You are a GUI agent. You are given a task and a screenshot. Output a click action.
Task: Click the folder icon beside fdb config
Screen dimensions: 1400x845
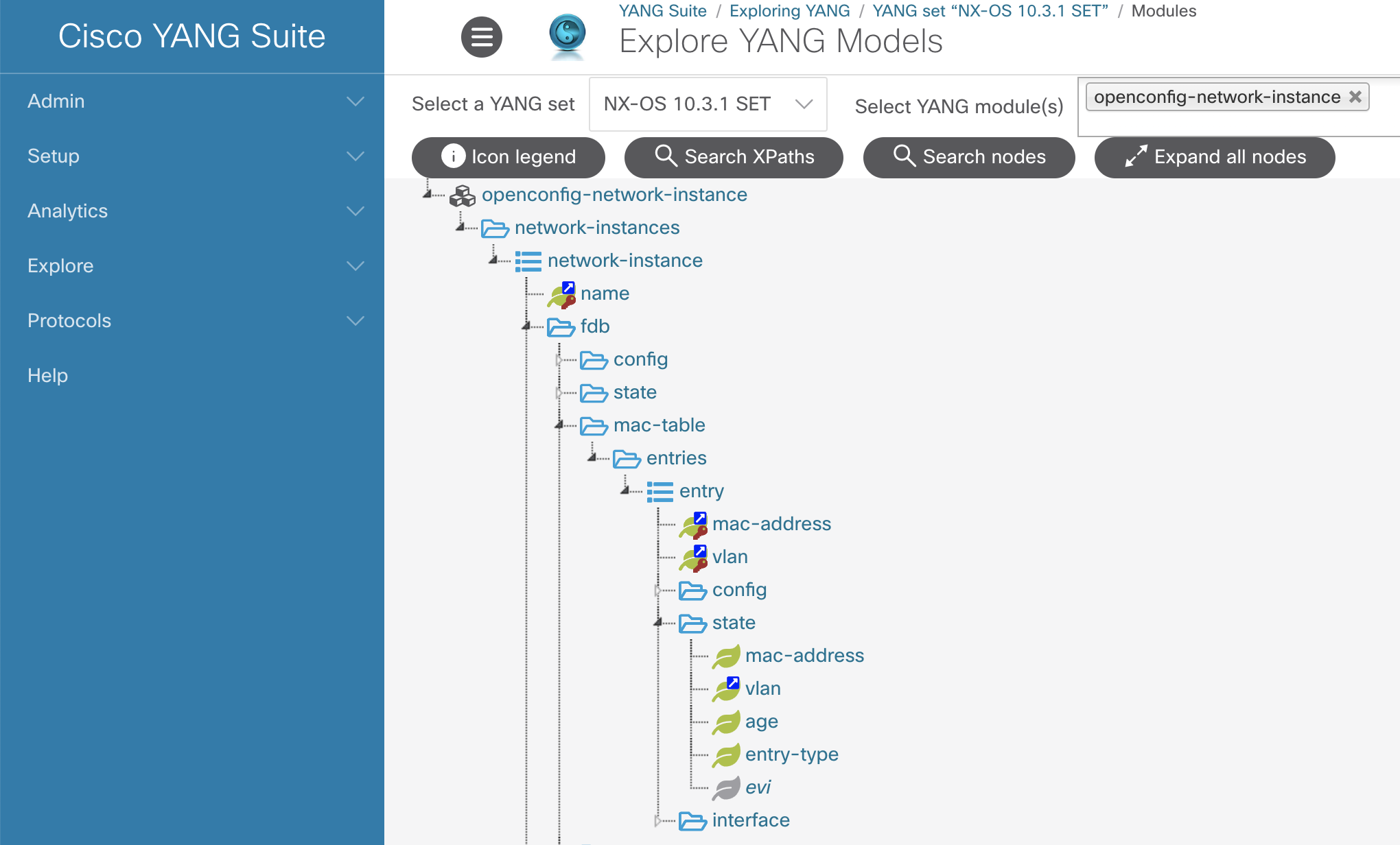pos(594,360)
